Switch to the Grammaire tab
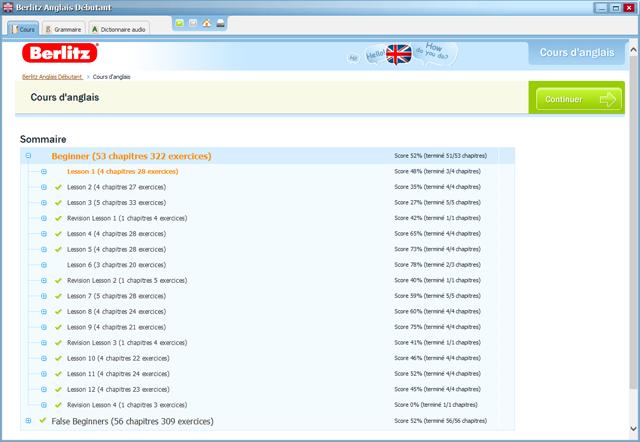Image resolution: width=640 pixels, height=442 pixels. pyautogui.click(x=64, y=29)
